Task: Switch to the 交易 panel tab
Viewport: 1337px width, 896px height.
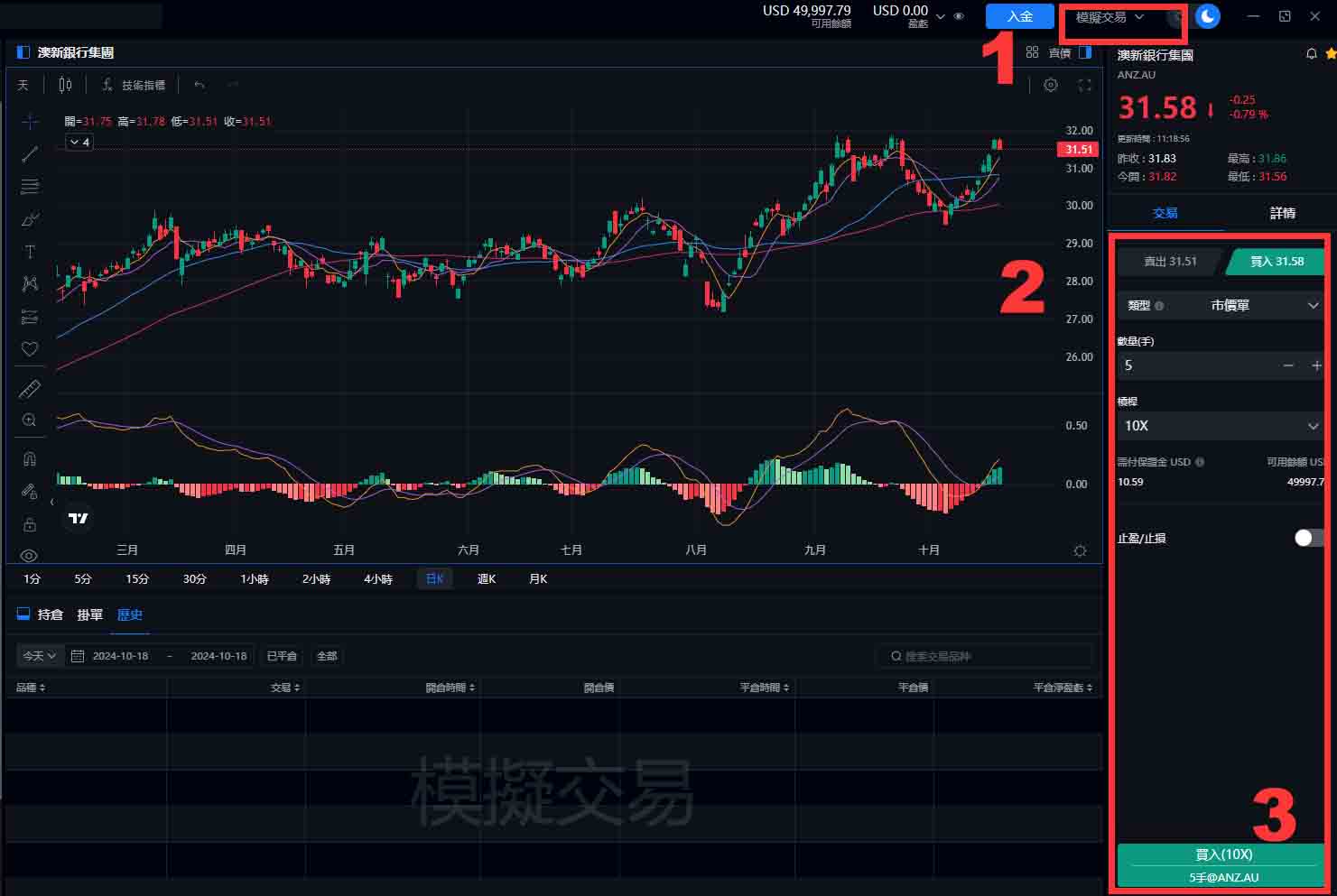Action: click(1165, 213)
